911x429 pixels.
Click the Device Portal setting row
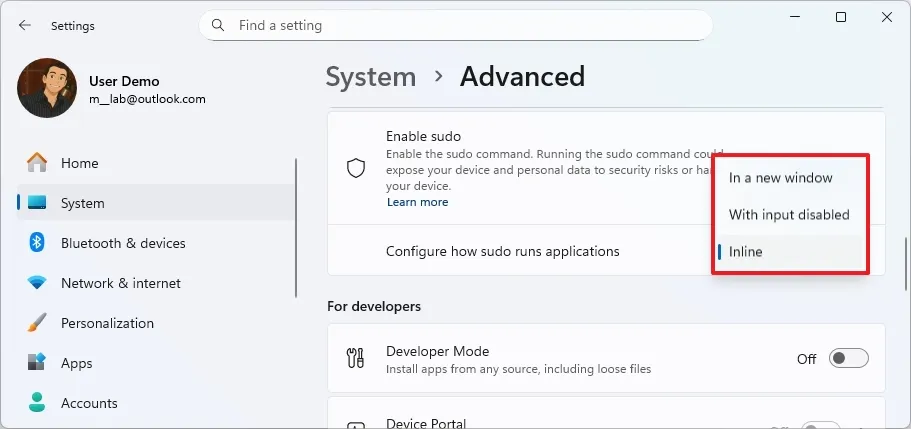(606, 413)
